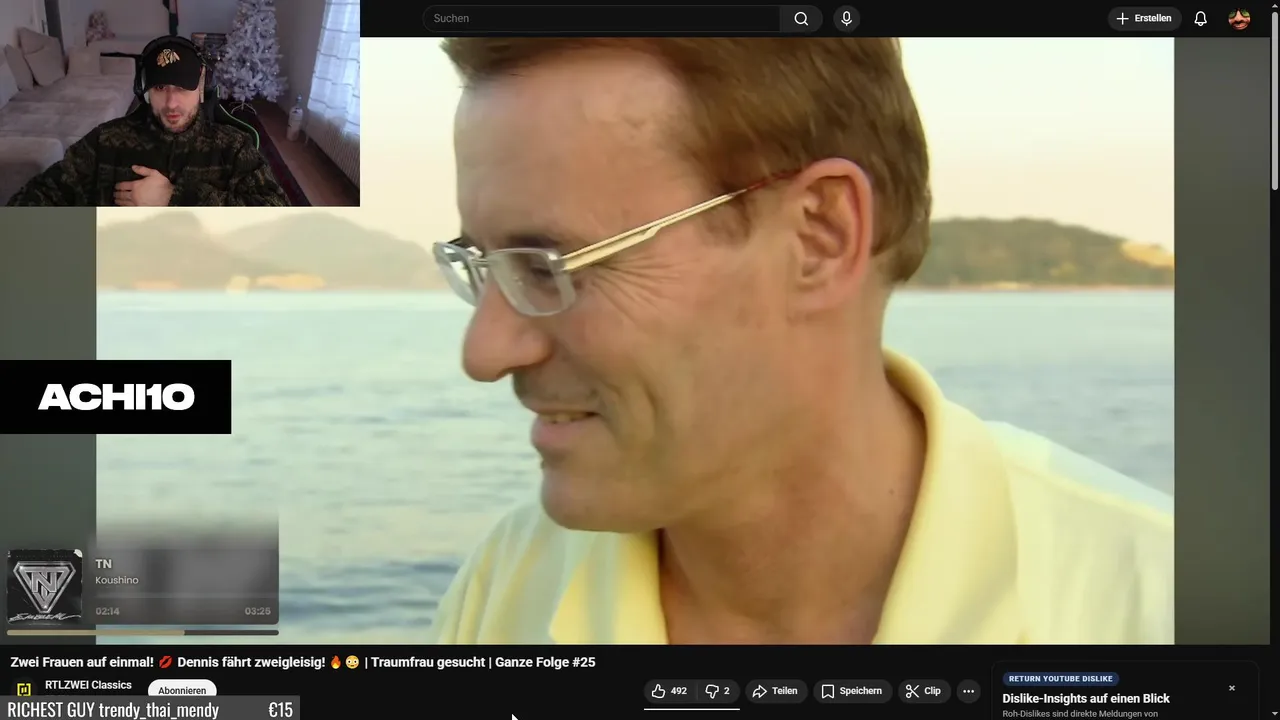This screenshot has height=720, width=1280.
Task: Click the webcam overlay thumbnail
Action: [x=180, y=103]
